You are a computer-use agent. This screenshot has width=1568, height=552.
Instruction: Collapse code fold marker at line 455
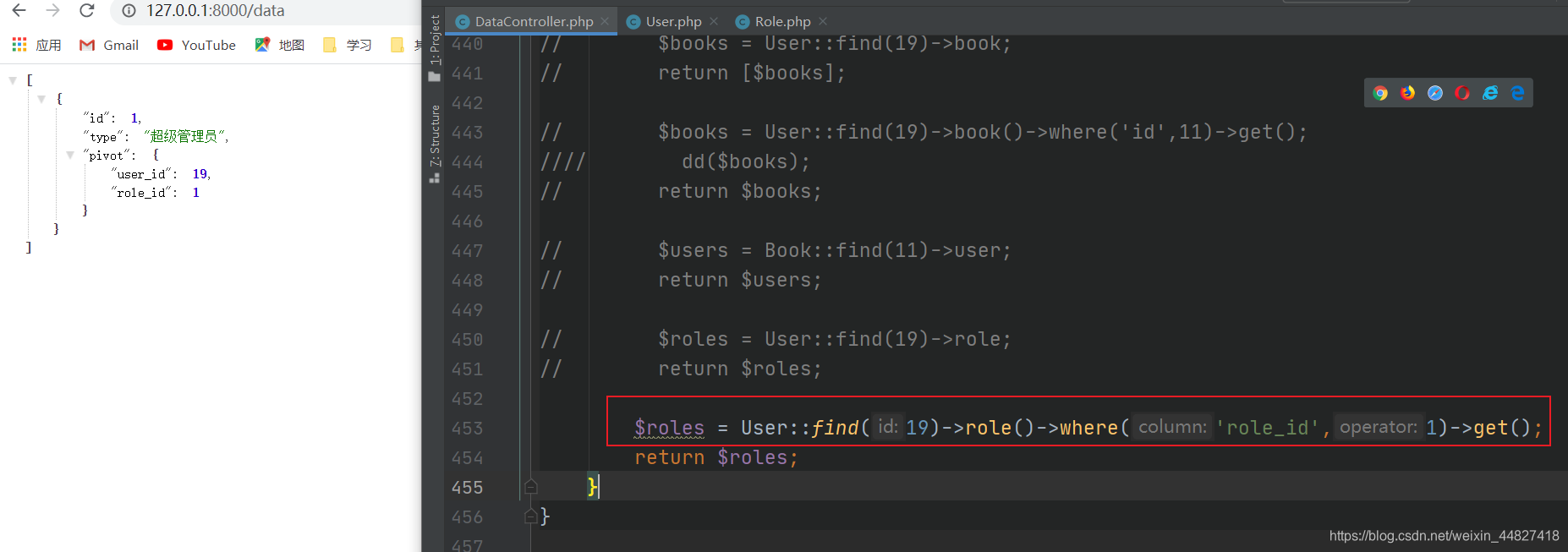(x=530, y=487)
